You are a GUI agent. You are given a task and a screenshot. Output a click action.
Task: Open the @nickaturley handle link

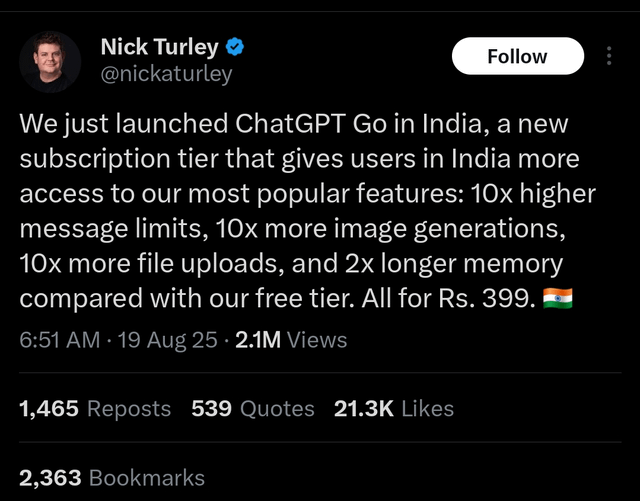point(166,74)
